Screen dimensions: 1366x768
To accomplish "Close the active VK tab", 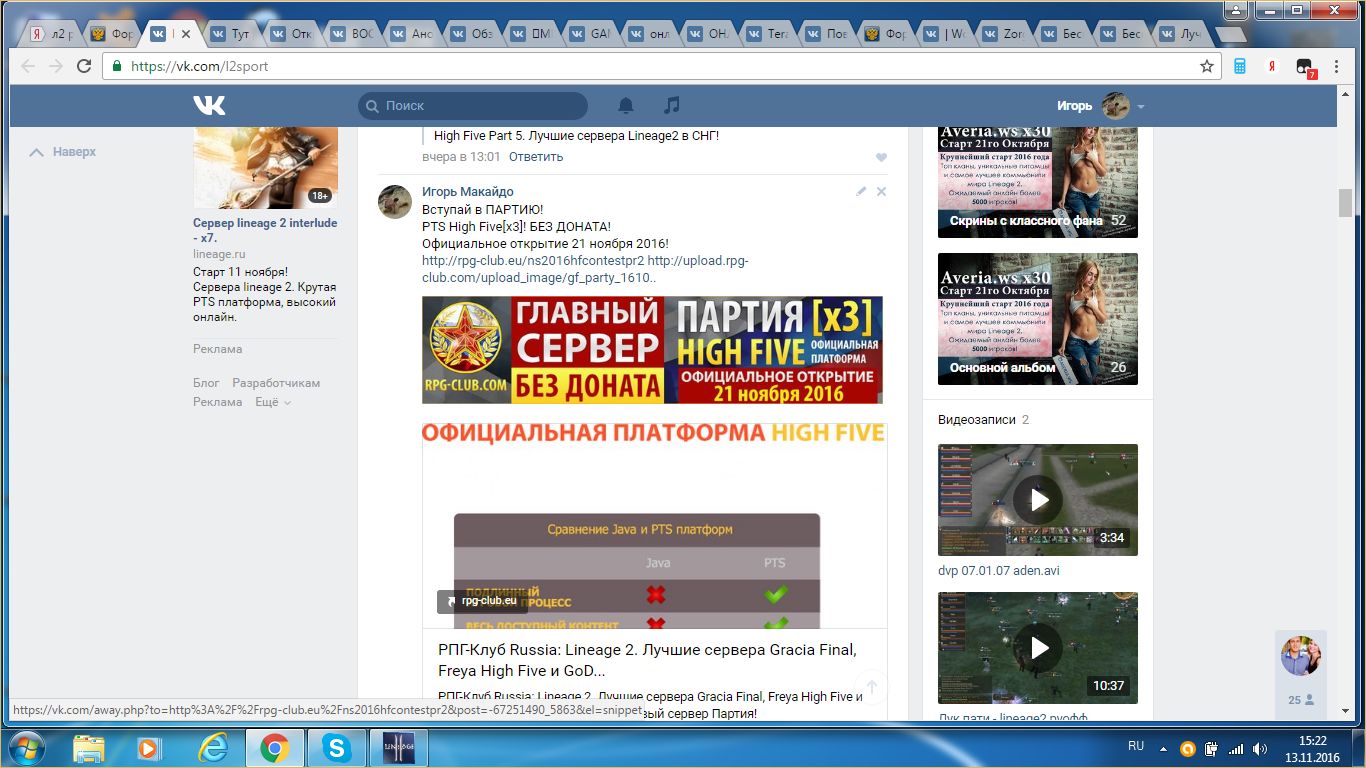I will coord(186,34).
